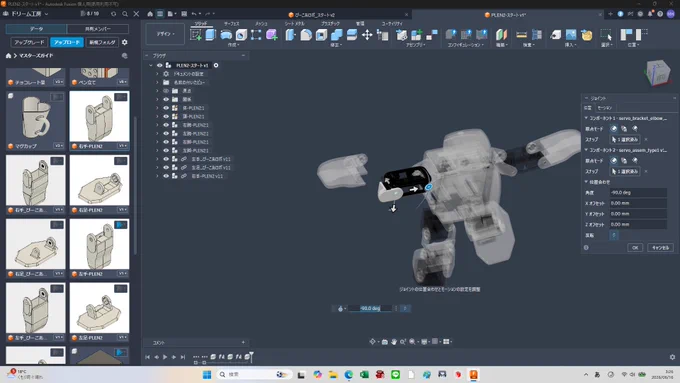Select the Align tool
Image resolution: width=680 pixels, height=383 pixels.
(382, 35)
